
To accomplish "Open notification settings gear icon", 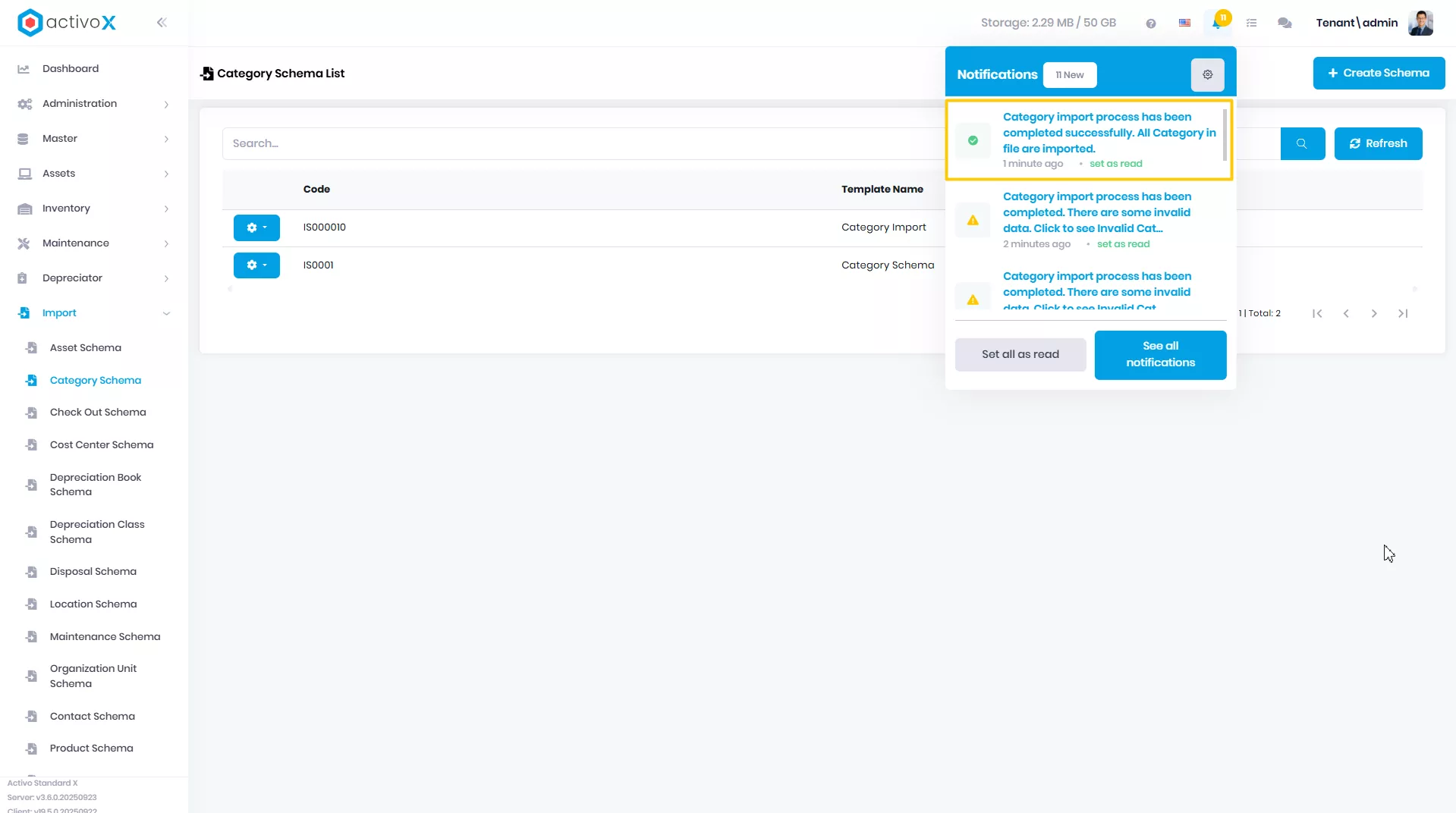I will (1208, 75).
